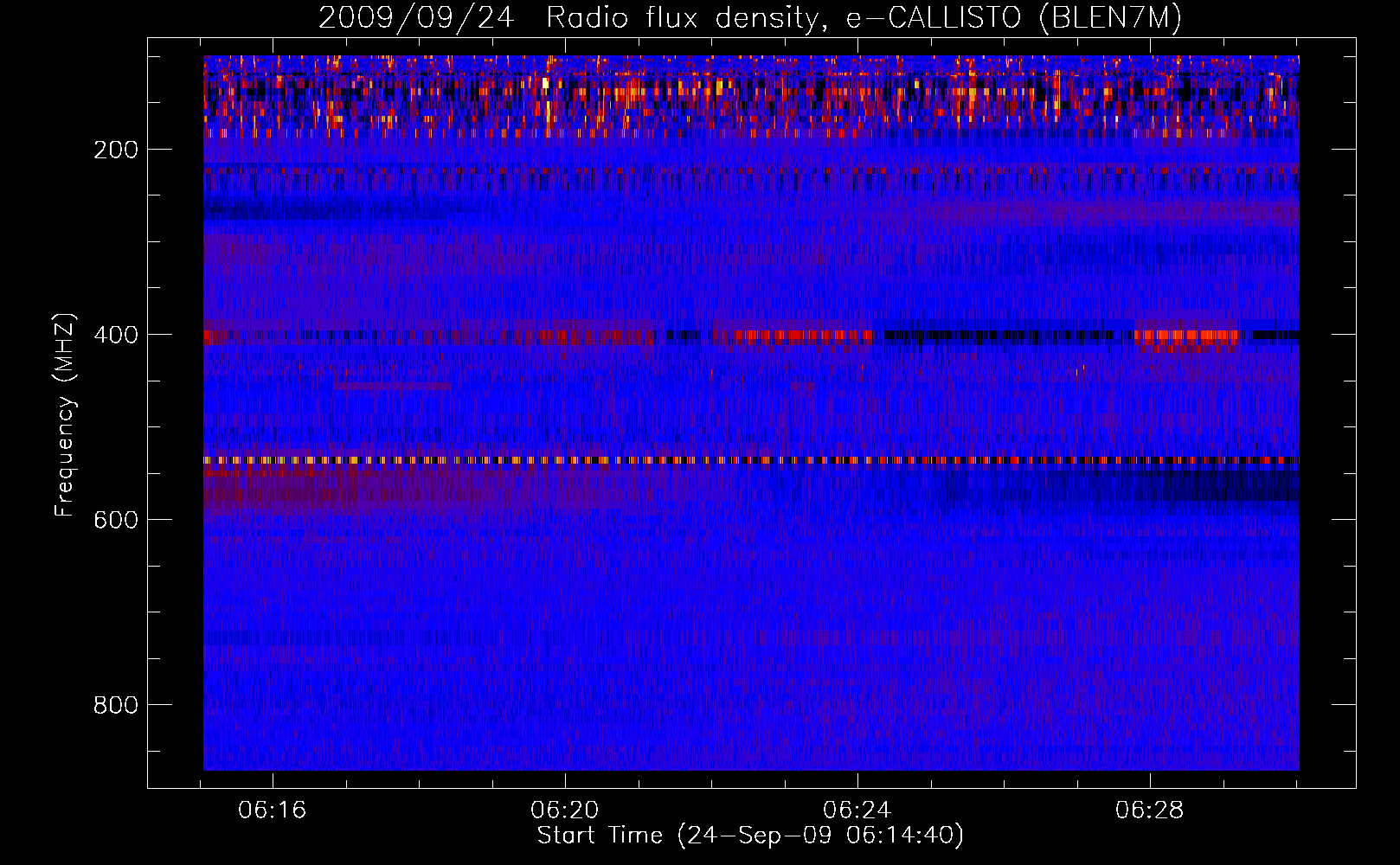Click the 06:24 time tick label
The width and height of the screenshot is (1400, 865).
coord(857,811)
